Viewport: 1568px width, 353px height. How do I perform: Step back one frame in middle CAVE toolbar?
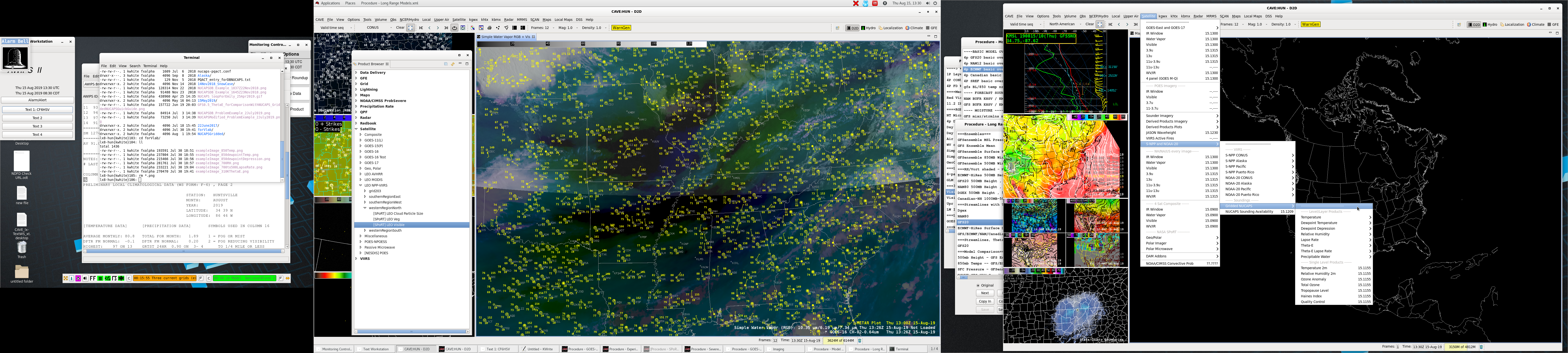point(430,27)
